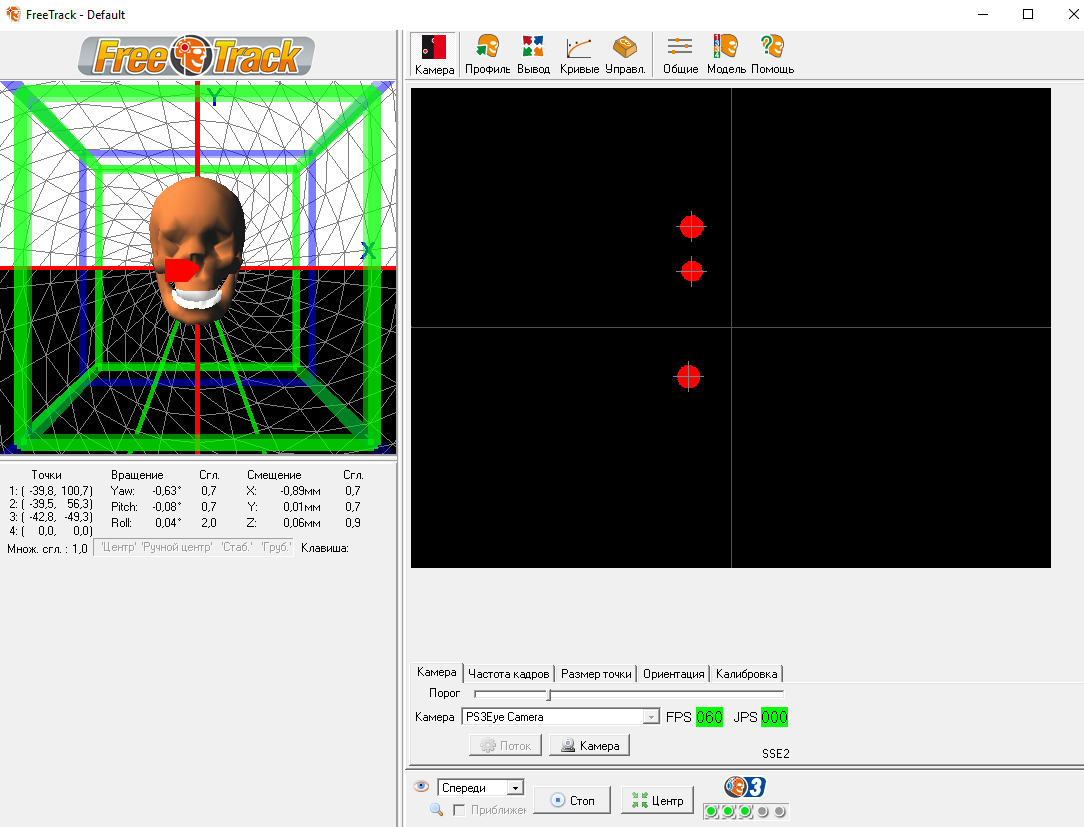Screen dimensions: 1084x827
Task: Switch to the Ориентация tab
Action: click(673, 673)
